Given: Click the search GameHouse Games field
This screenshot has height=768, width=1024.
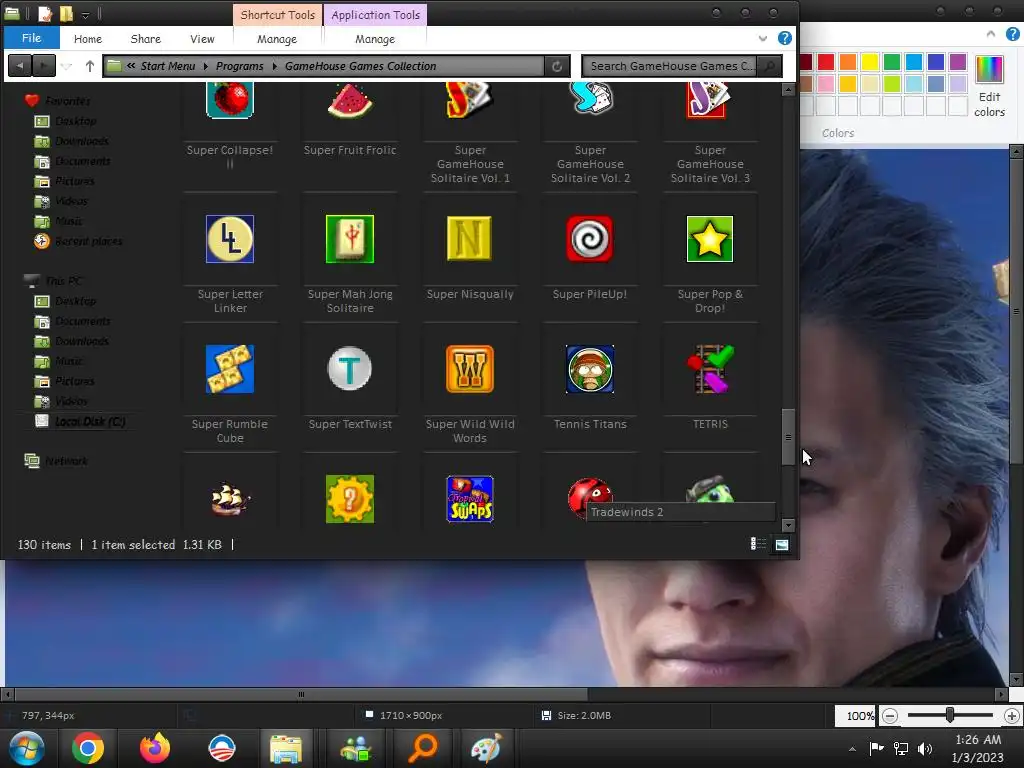Looking at the screenshot, I should click(x=673, y=66).
